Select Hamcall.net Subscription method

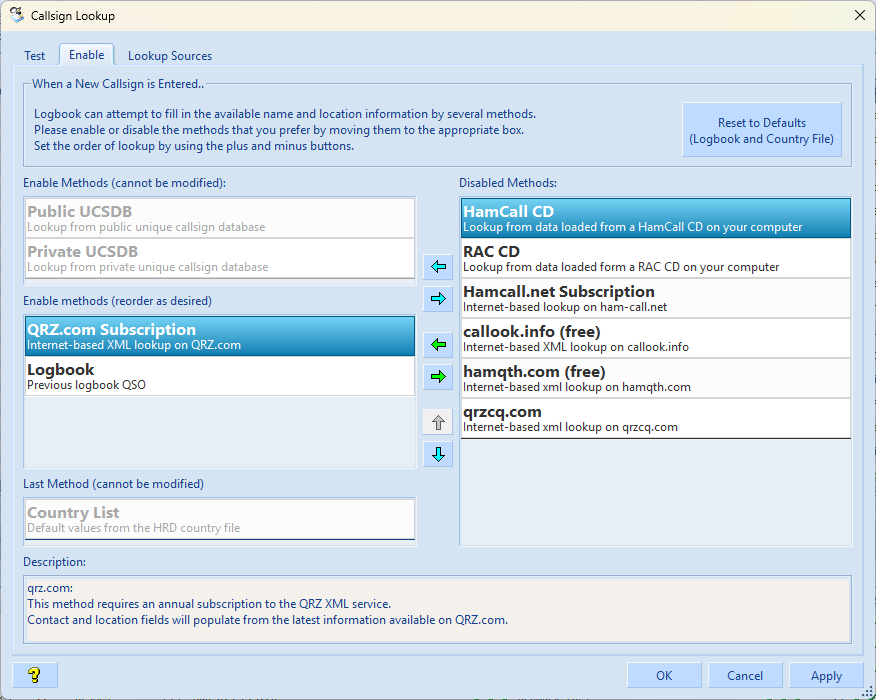[x=656, y=298]
